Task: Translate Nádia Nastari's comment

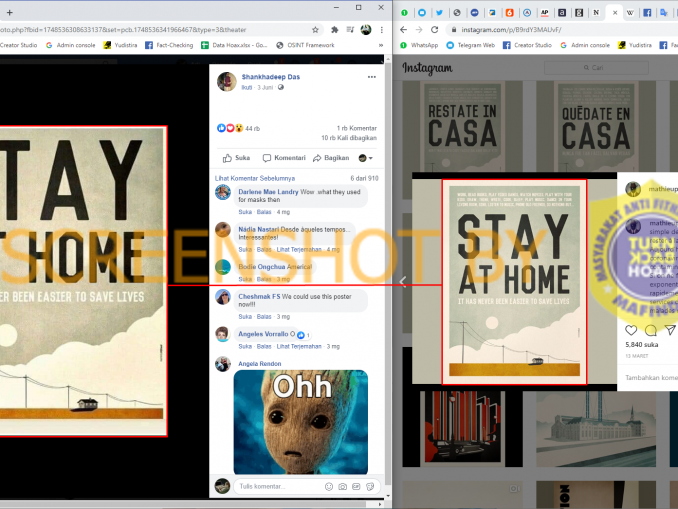Action: [x=299, y=250]
